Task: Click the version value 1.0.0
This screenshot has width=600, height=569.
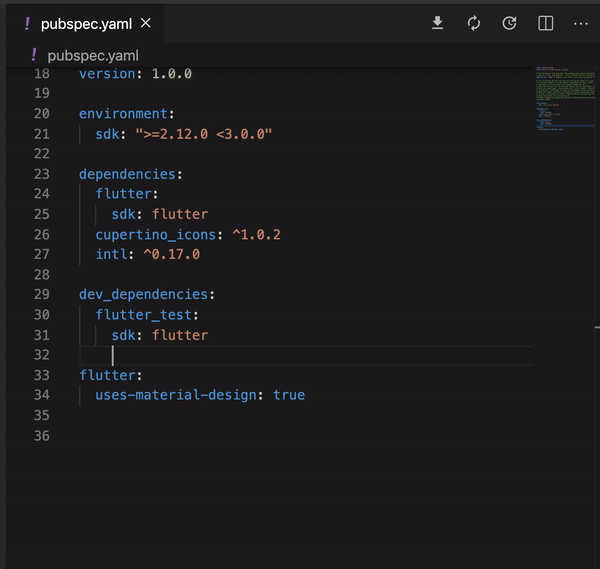Action: point(171,74)
